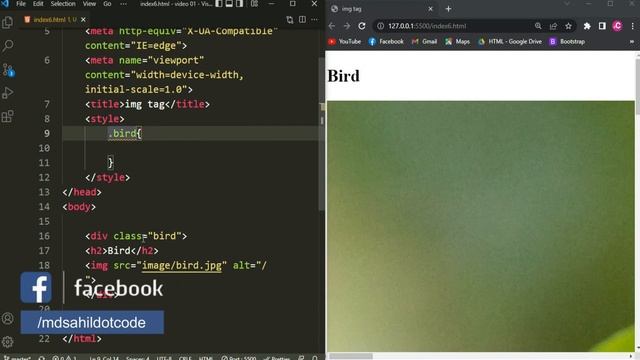The height and width of the screenshot is (360, 640).
Task: Click the feedback icon in status bar
Action: point(301,358)
